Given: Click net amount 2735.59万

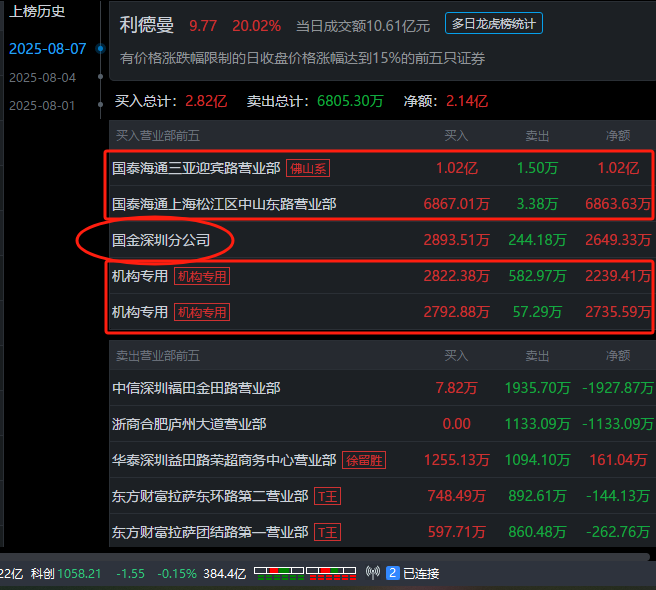Looking at the screenshot, I should point(618,312).
